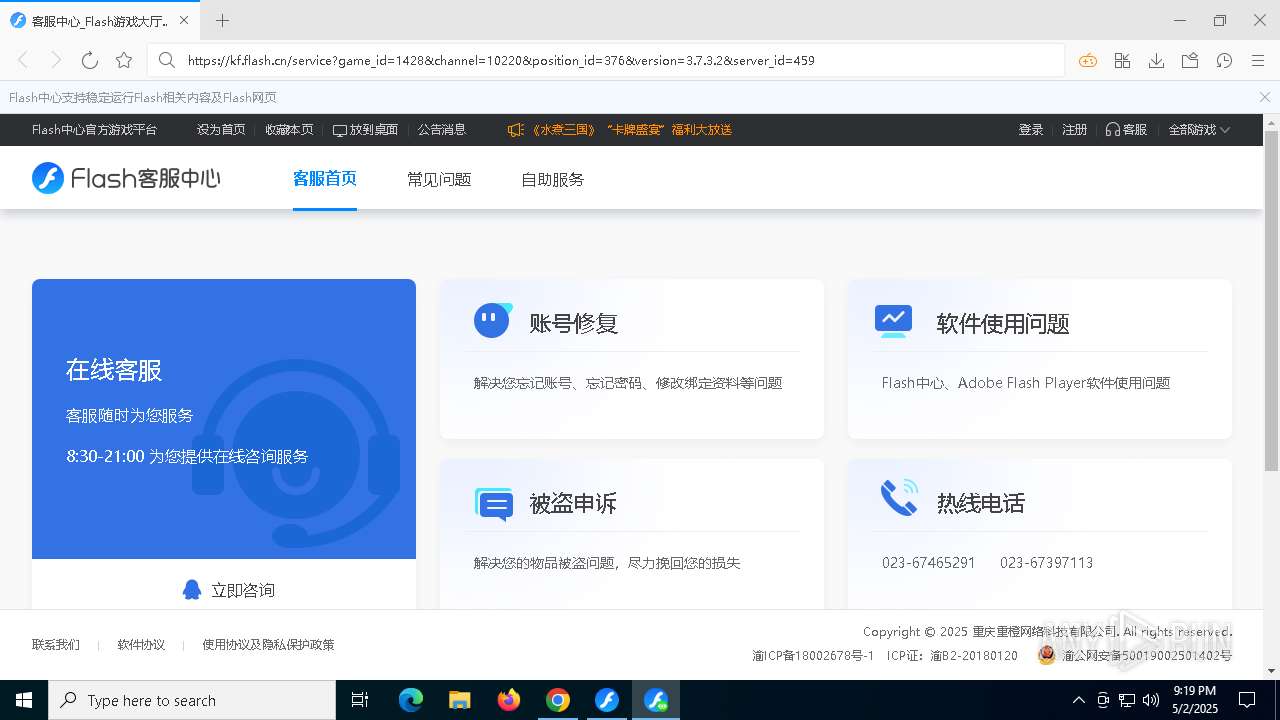
Task: Open the 水煮三国 卡牌盛宴 announcement
Action: [632, 130]
